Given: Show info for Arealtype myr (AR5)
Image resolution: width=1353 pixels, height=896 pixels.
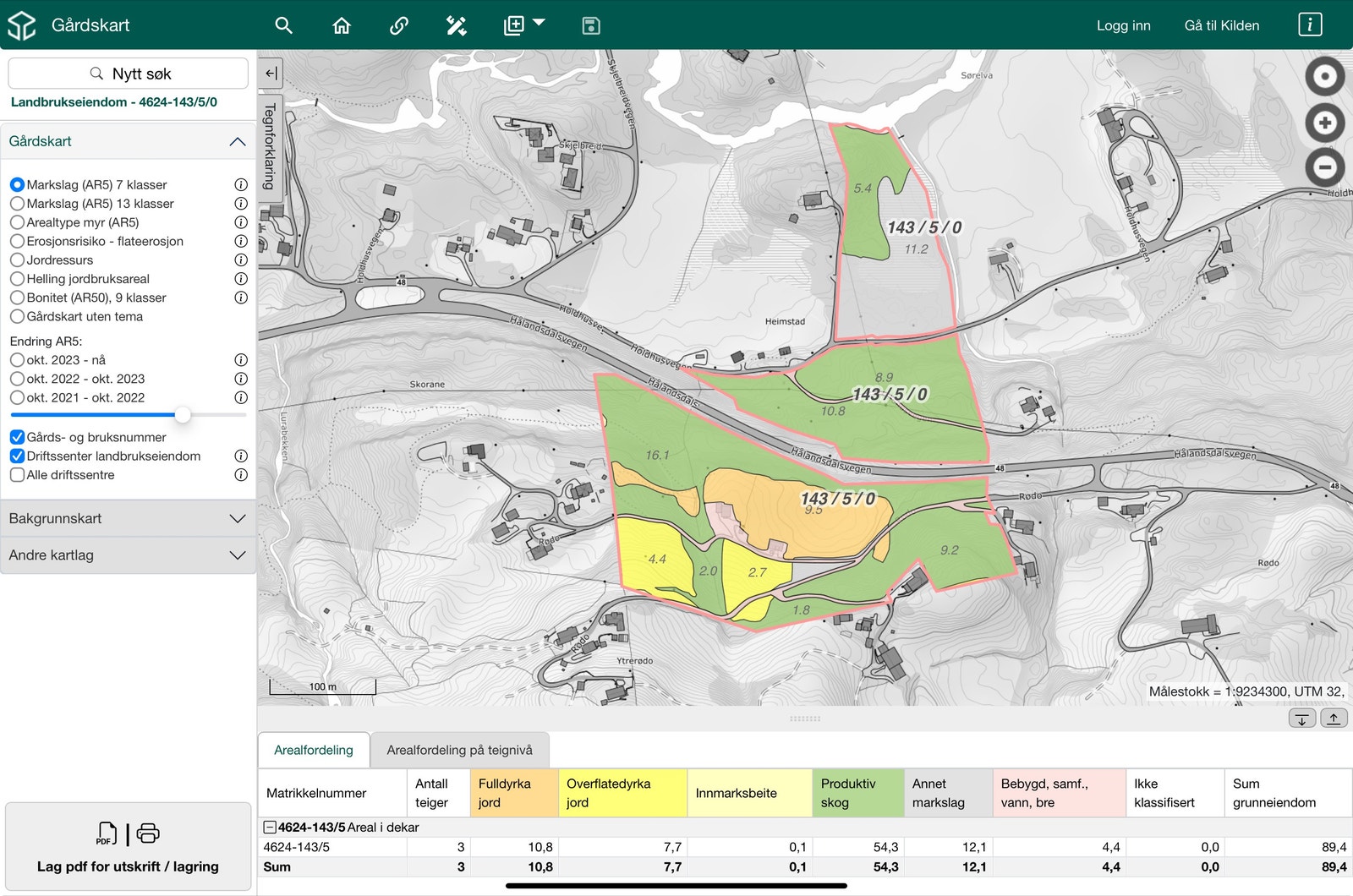Looking at the screenshot, I should [241, 222].
